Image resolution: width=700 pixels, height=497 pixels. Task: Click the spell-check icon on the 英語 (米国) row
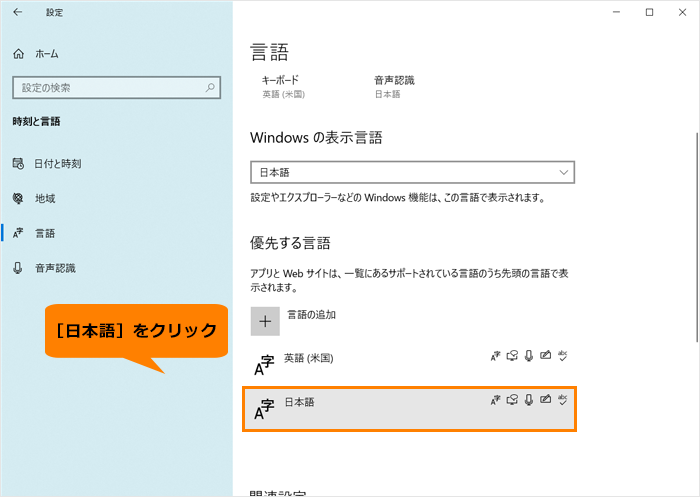pos(562,356)
